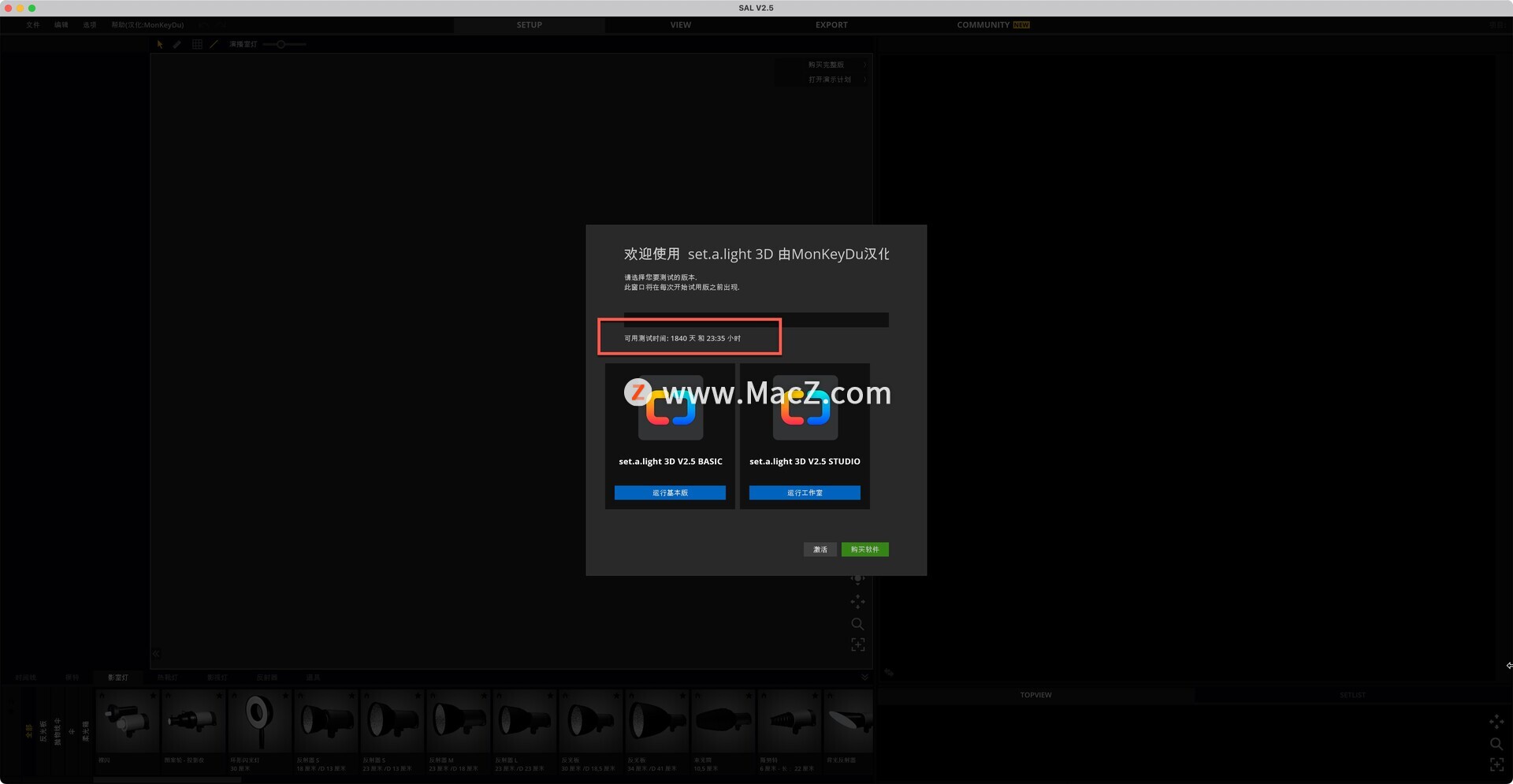The height and width of the screenshot is (784, 1513).
Task: Select the 束光筒 thumbnail
Action: [x=723, y=721]
